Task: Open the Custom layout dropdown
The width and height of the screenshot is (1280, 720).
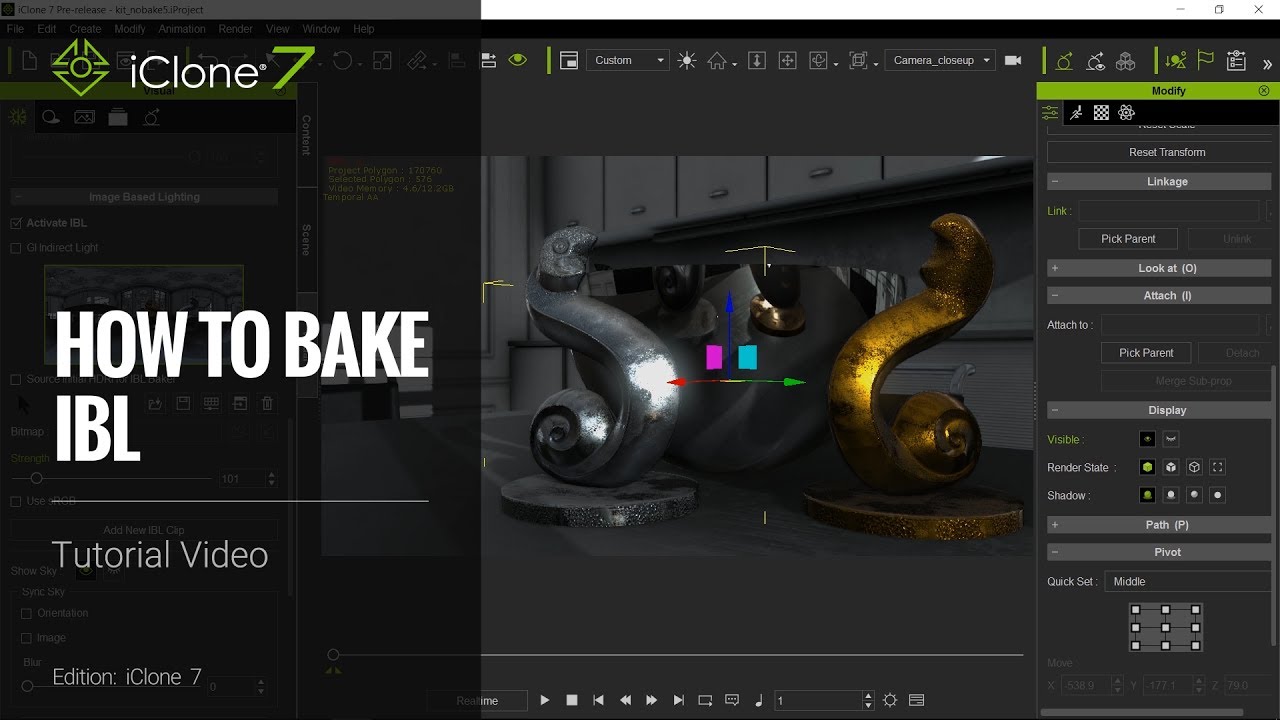Action: tap(628, 60)
